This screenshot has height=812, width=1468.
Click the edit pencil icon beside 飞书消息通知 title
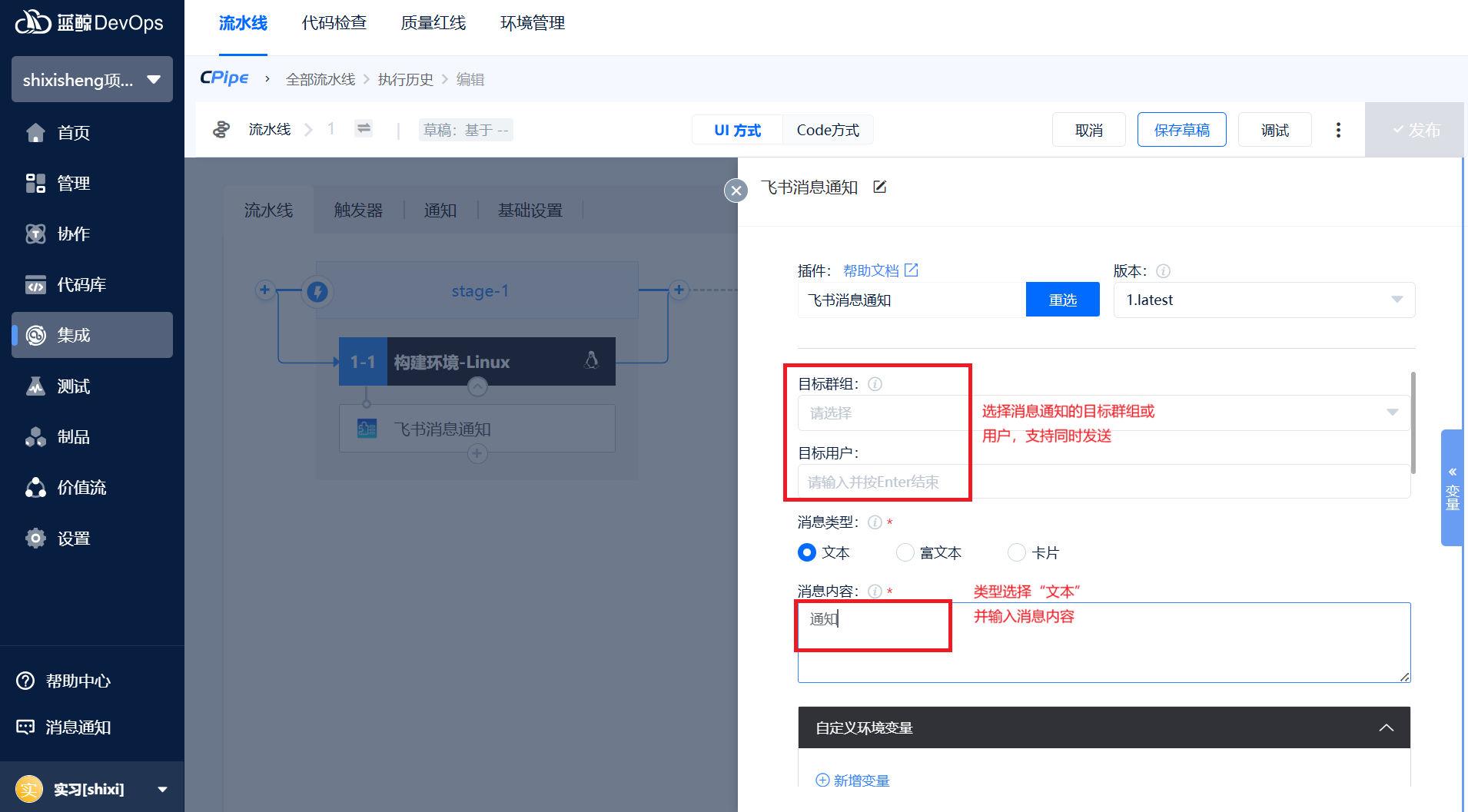click(x=880, y=187)
